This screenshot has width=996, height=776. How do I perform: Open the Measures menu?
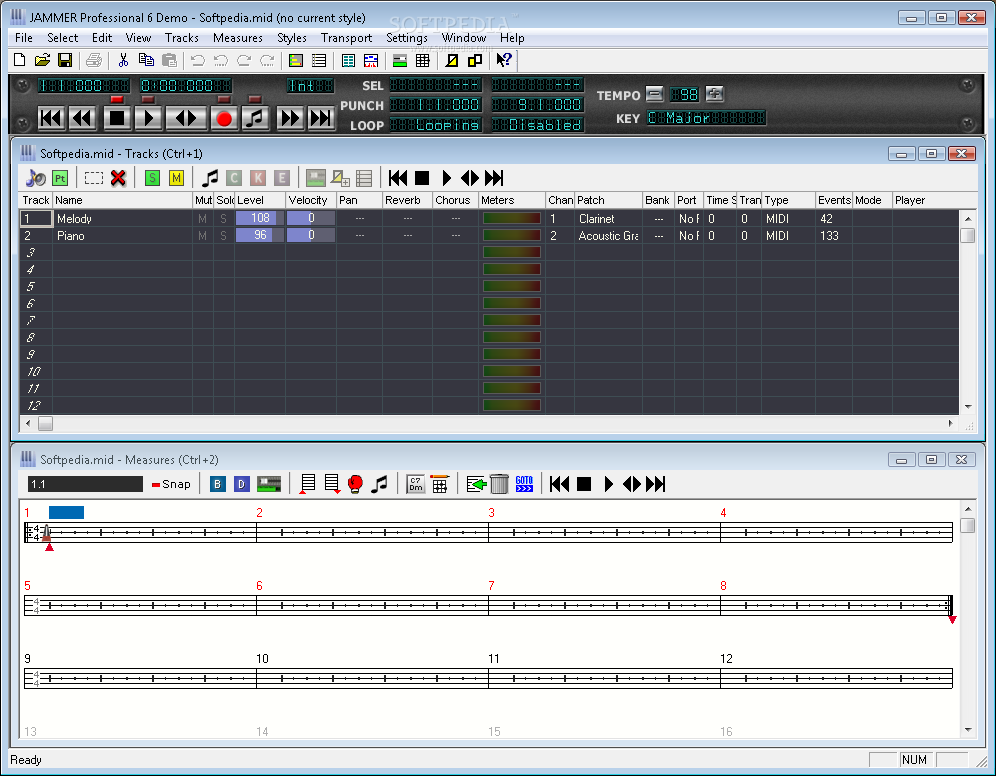[x=238, y=38]
